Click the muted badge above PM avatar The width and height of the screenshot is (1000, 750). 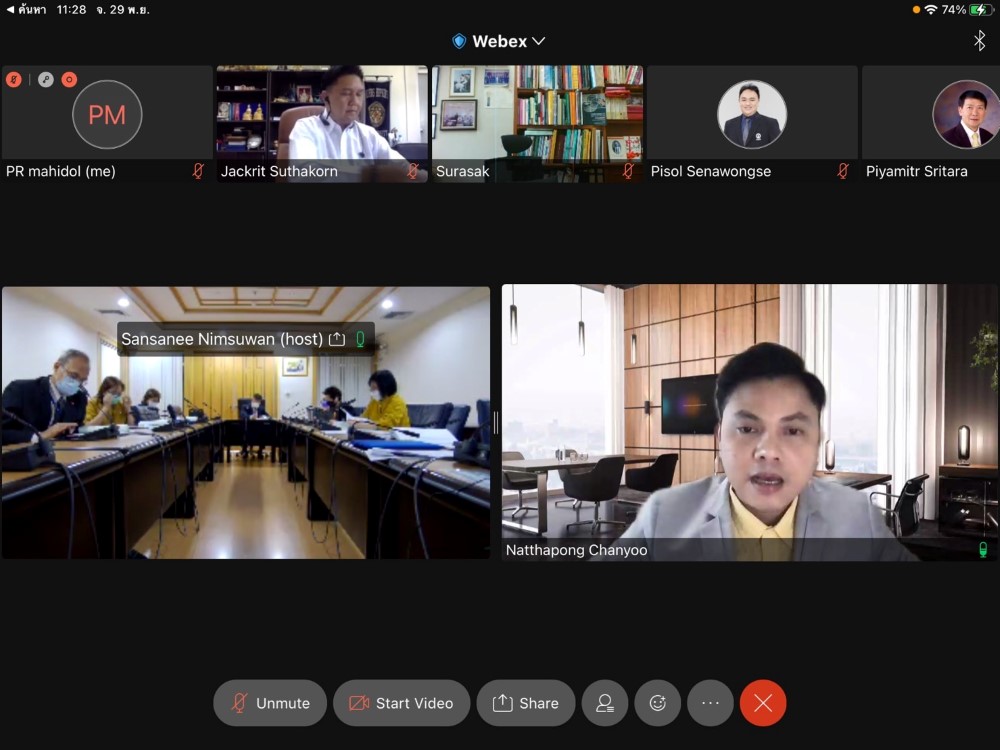(14, 79)
